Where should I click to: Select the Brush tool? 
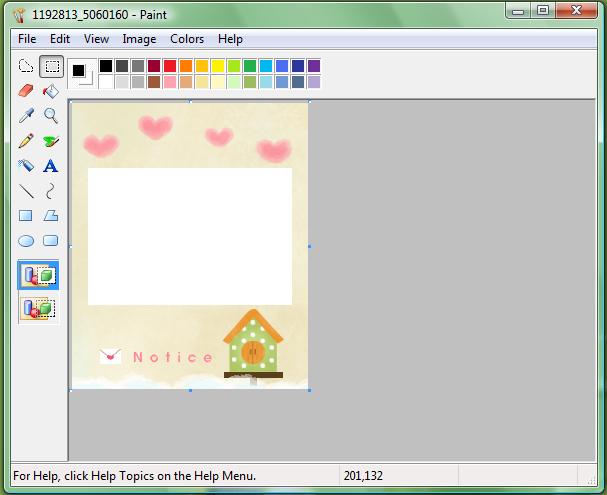[x=51, y=141]
